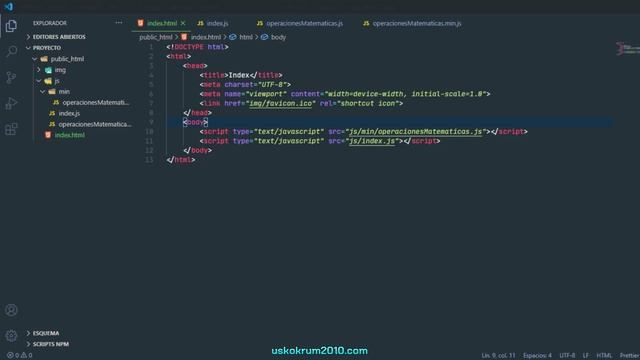Image resolution: width=640 pixels, height=360 pixels.
Task: Click the highlighted body tag on line 9
Action: [195, 122]
